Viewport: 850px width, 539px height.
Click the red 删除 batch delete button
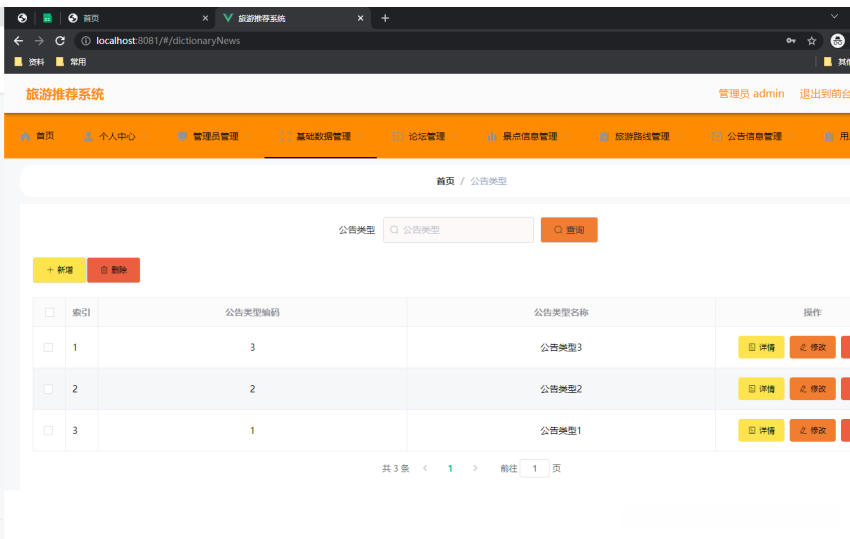(113, 270)
